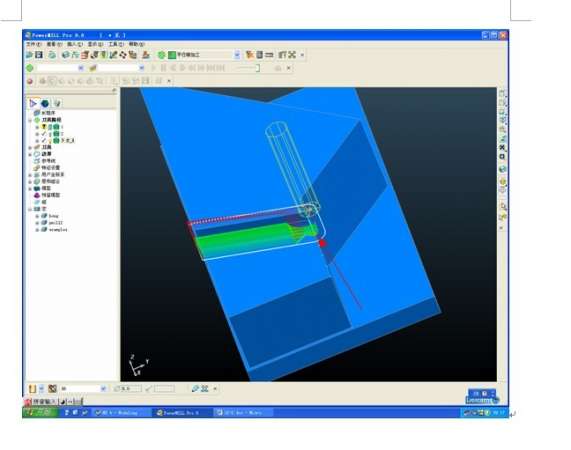Click the open project folder icon
This screenshot has height=450, width=571.
pyautogui.click(x=29, y=55)
